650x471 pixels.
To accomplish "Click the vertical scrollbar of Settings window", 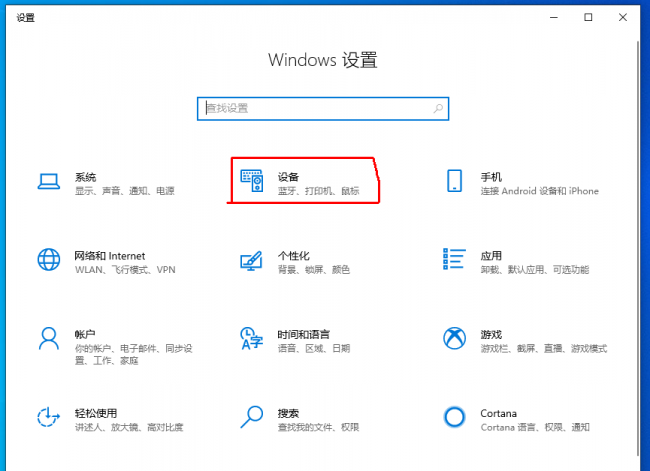I will click(x=638, y=248).
